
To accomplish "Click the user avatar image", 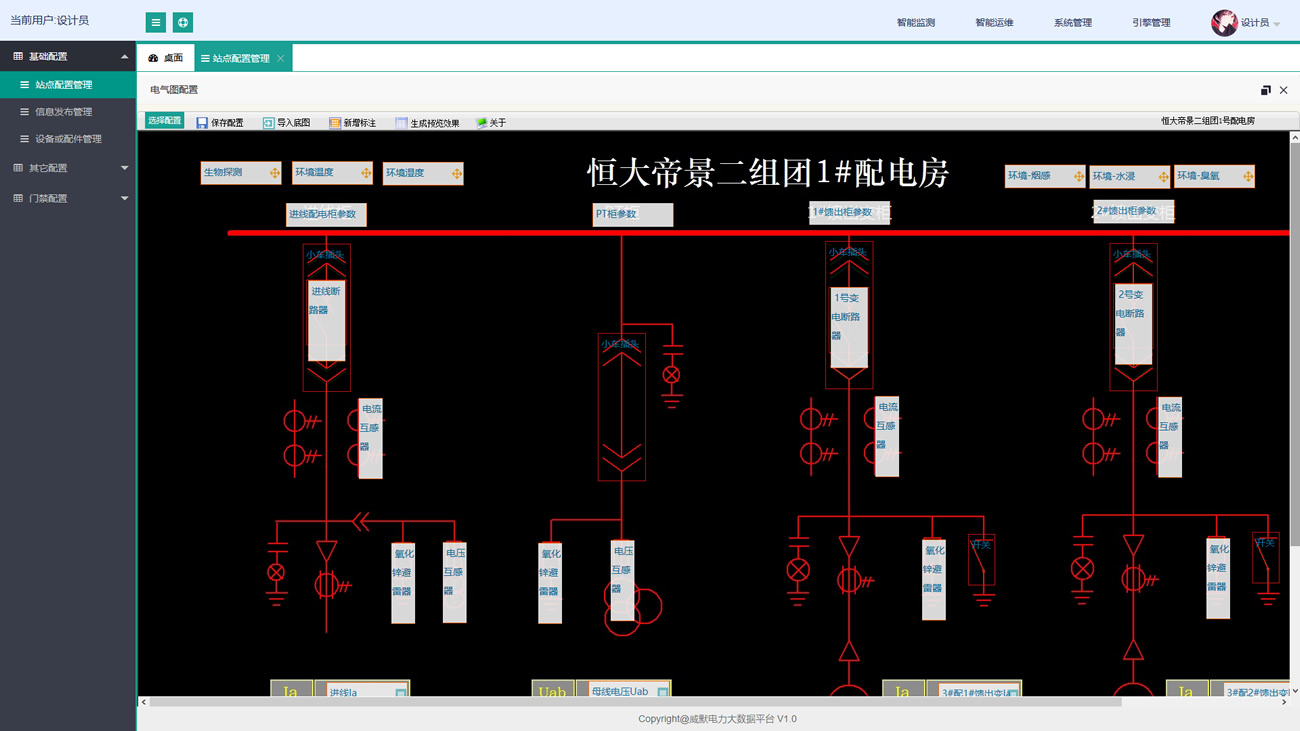I will pos(1224,22).
